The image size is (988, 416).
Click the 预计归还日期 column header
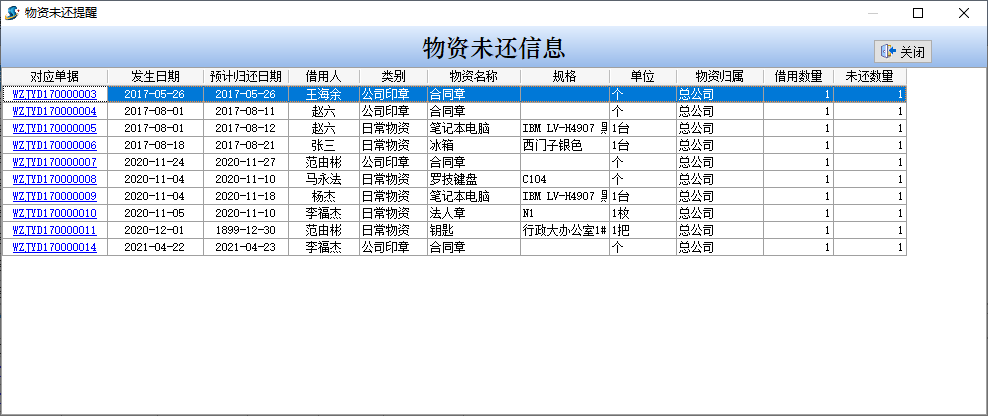tap(245, 76)
